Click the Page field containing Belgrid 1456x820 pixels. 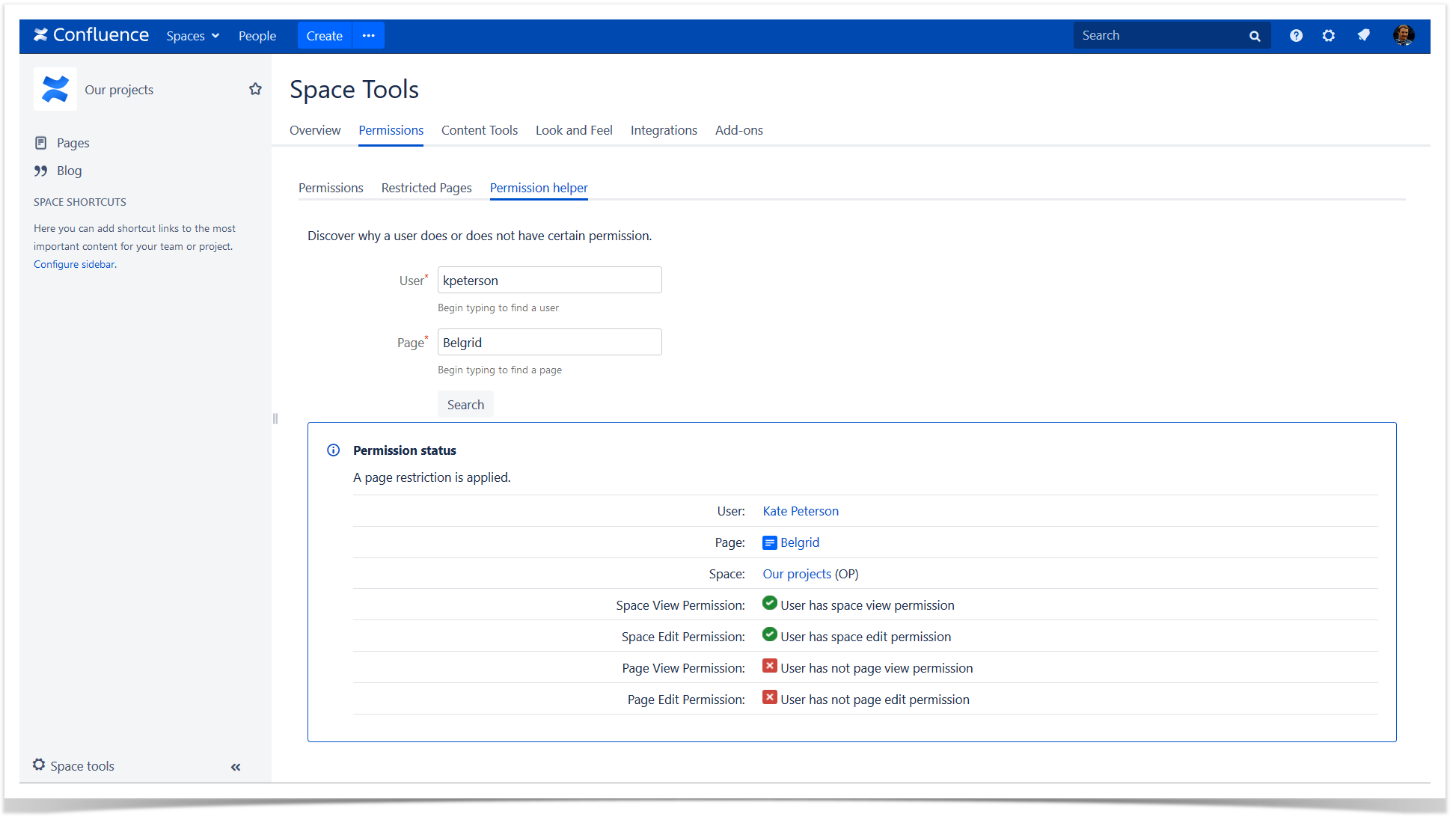pos(550,343)
